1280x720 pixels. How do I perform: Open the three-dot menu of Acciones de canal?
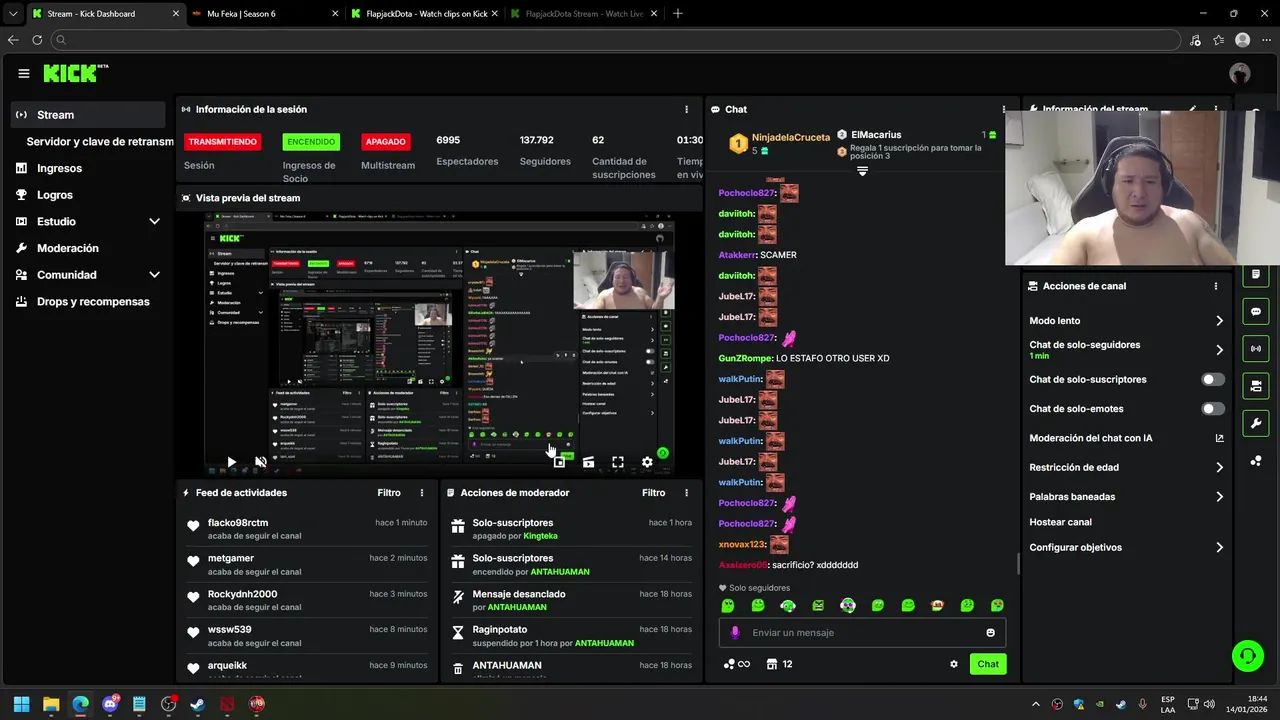[1216, 286]
